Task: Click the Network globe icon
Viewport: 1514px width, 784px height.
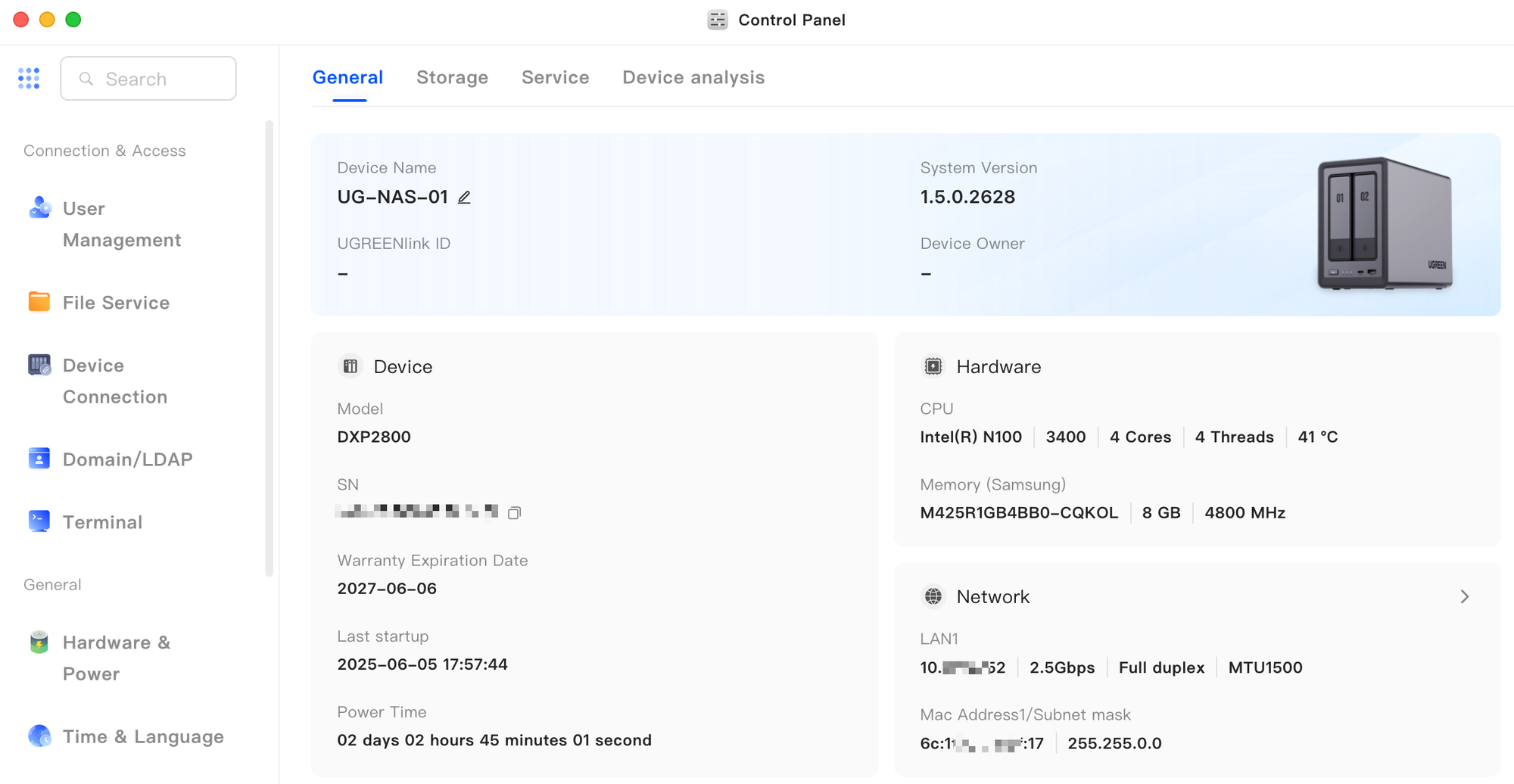Action: click(x=933, y=596)
